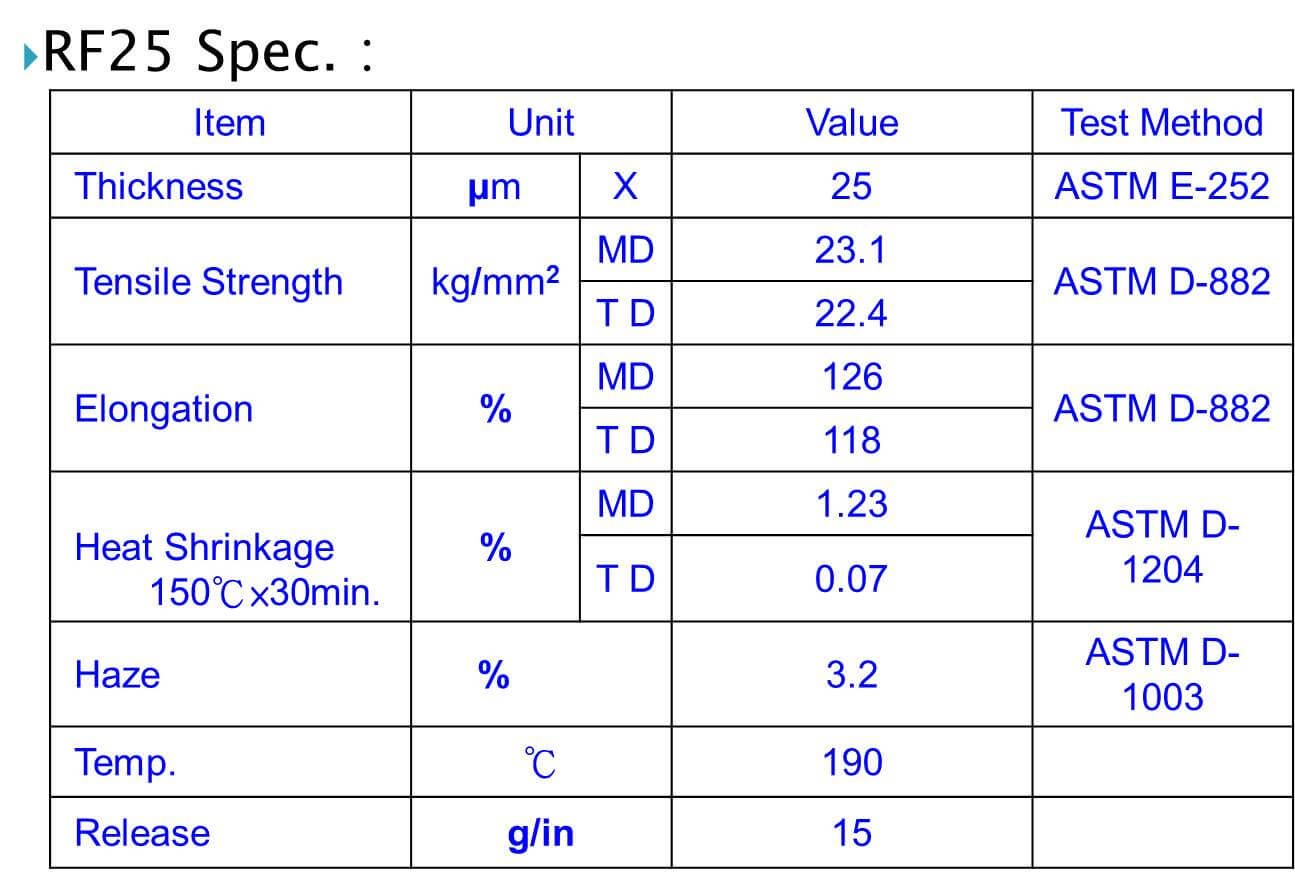
Task: Click the ASTM D-1003 test method cell
Action: (1162, 674)
